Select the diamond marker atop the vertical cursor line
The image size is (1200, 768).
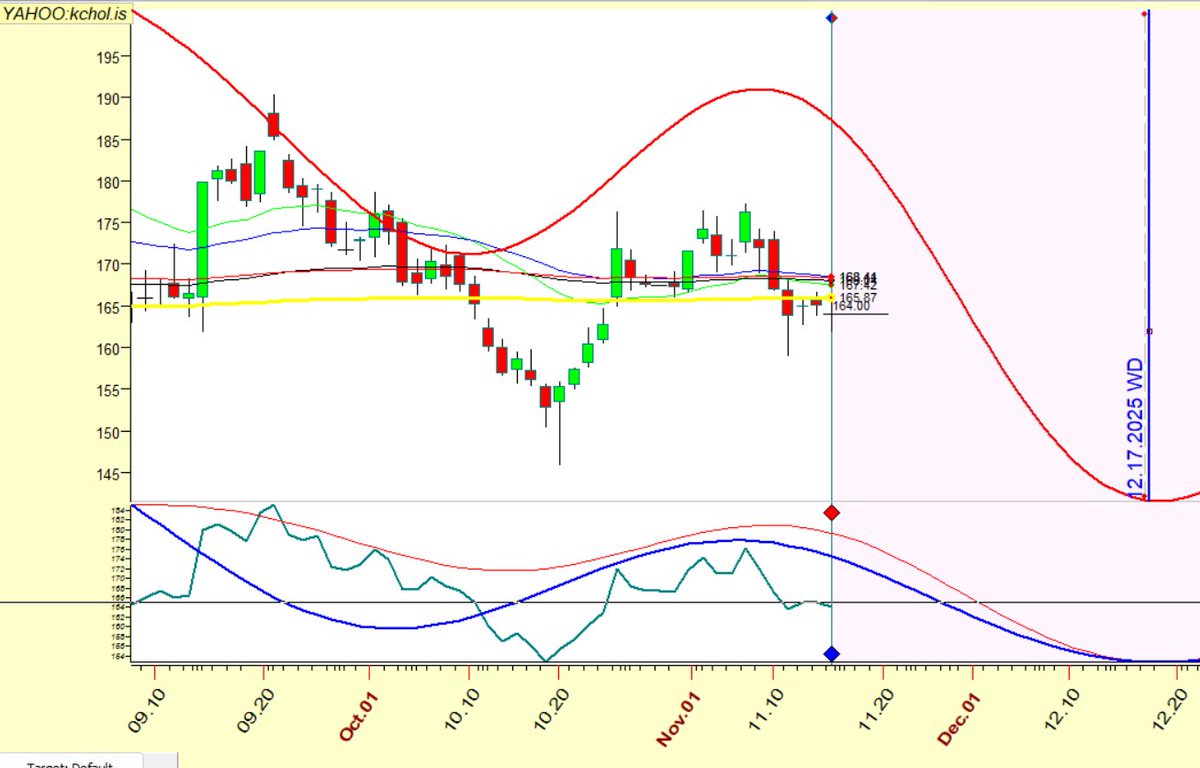coord(832,18)
